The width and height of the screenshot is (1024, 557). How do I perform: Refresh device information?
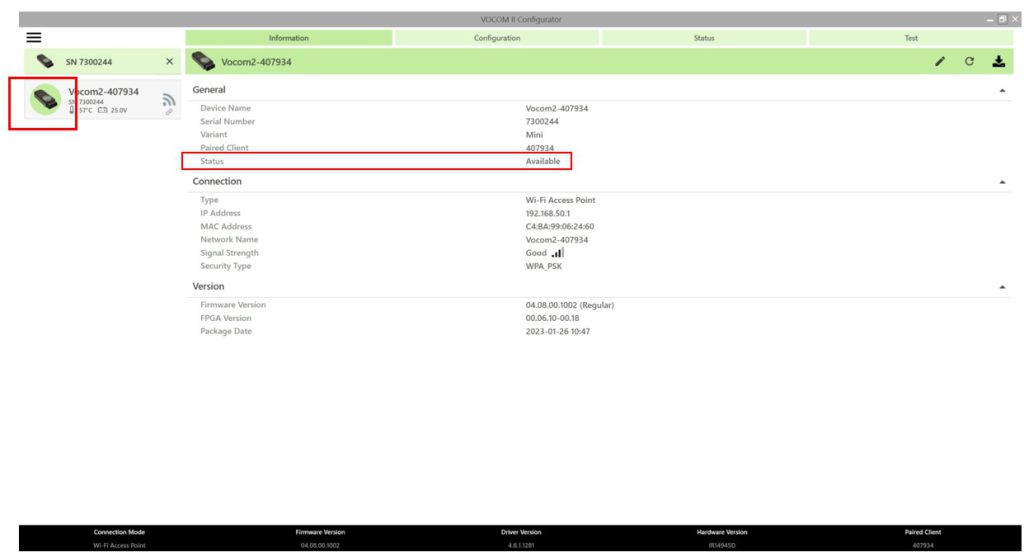coord(969,61)
